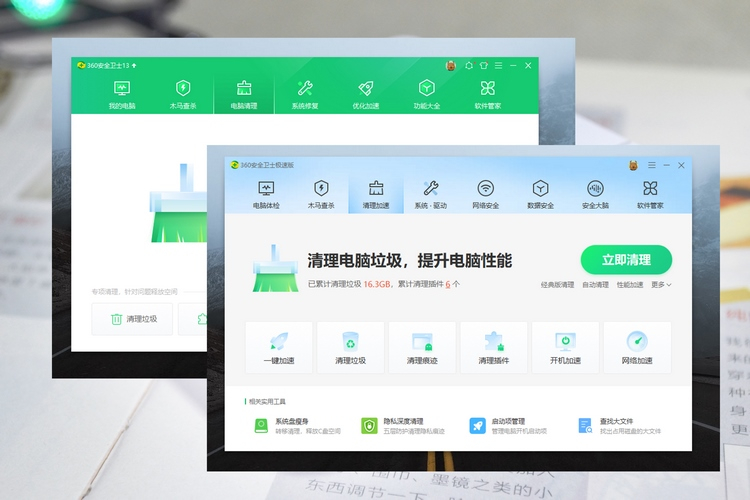Open 软件管家 in the 360安全卫士13 window
The height and width of the screenshot is (500, 750).
click(x=487, y=95)
